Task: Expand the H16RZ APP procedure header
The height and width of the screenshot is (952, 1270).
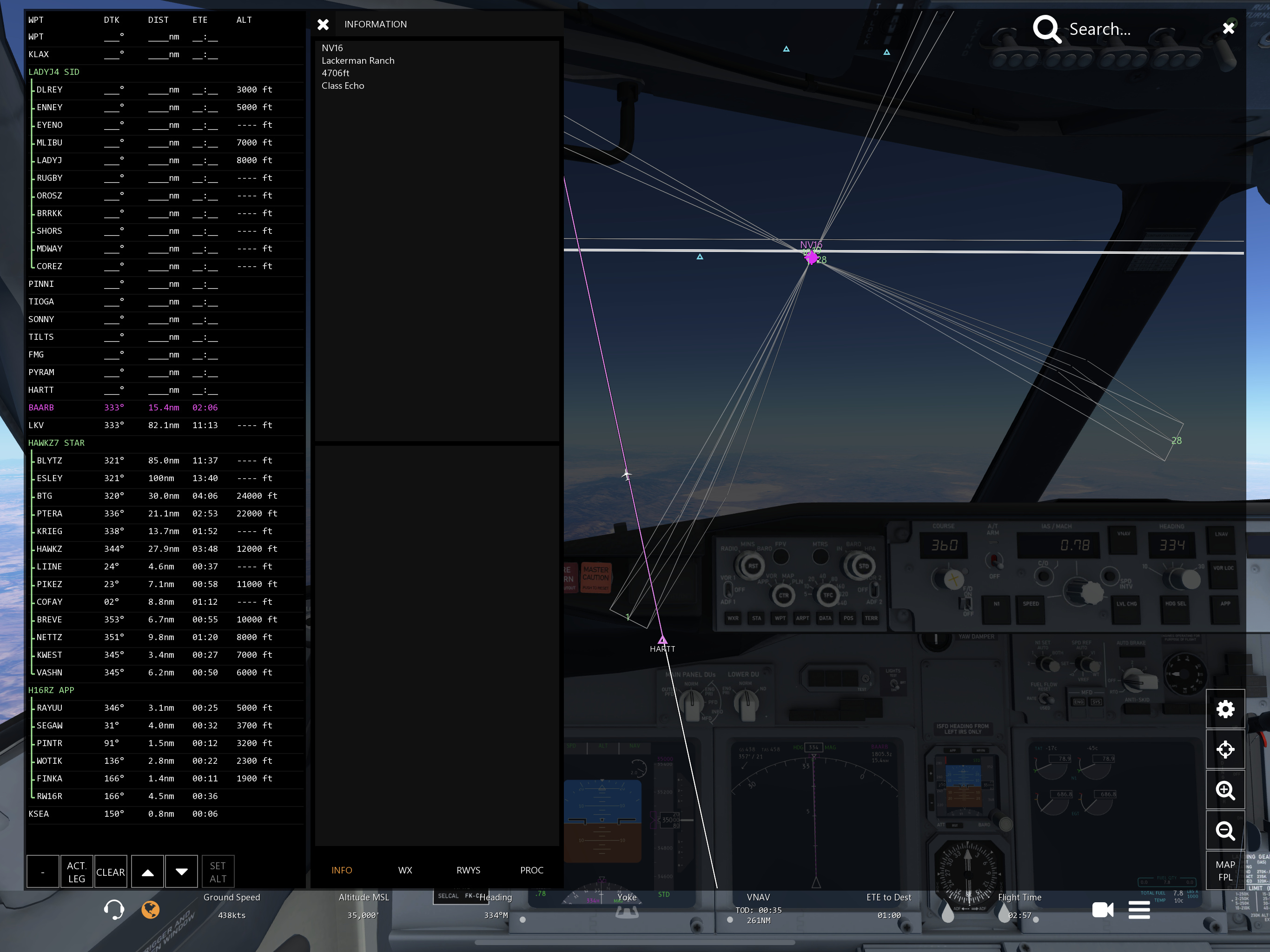Action: pos(51,690)
